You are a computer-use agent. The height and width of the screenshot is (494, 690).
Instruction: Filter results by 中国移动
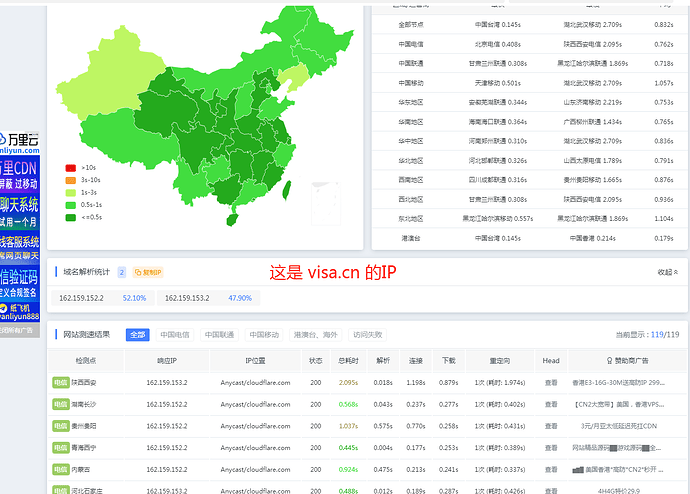(x=265, y=336)
